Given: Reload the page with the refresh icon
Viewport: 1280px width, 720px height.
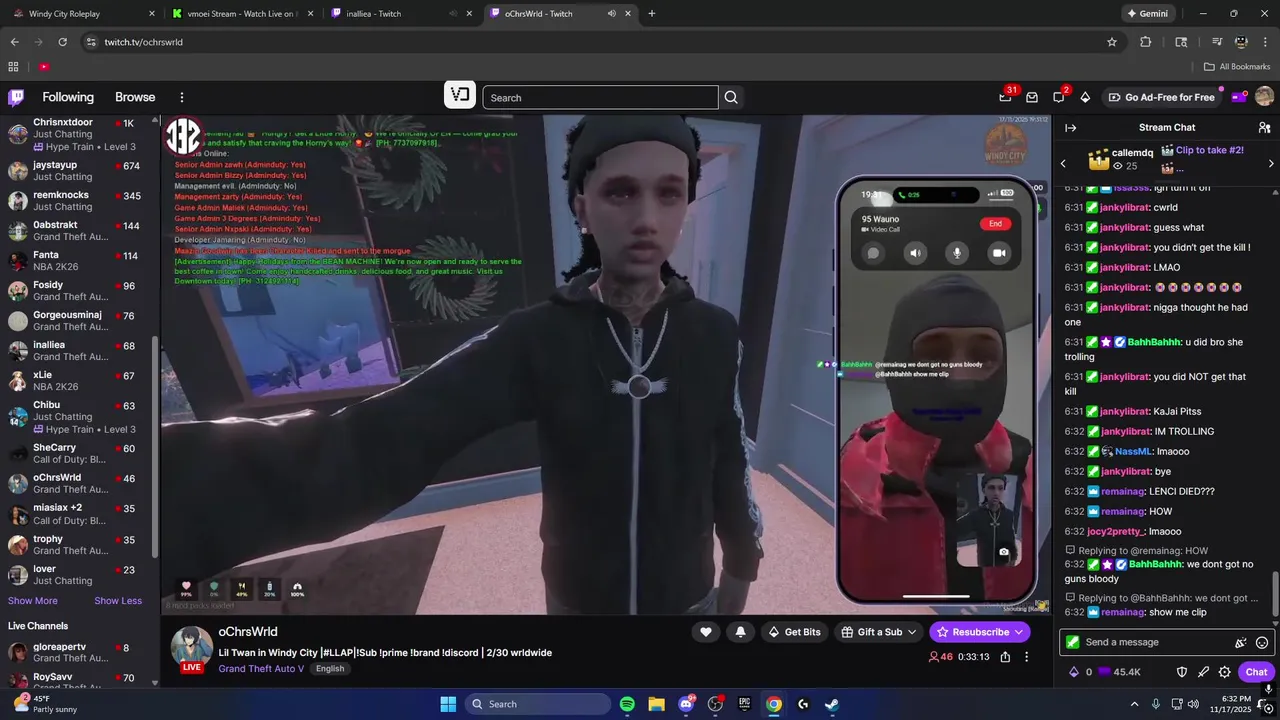Looking at the screenshot, I should [62, 42].
